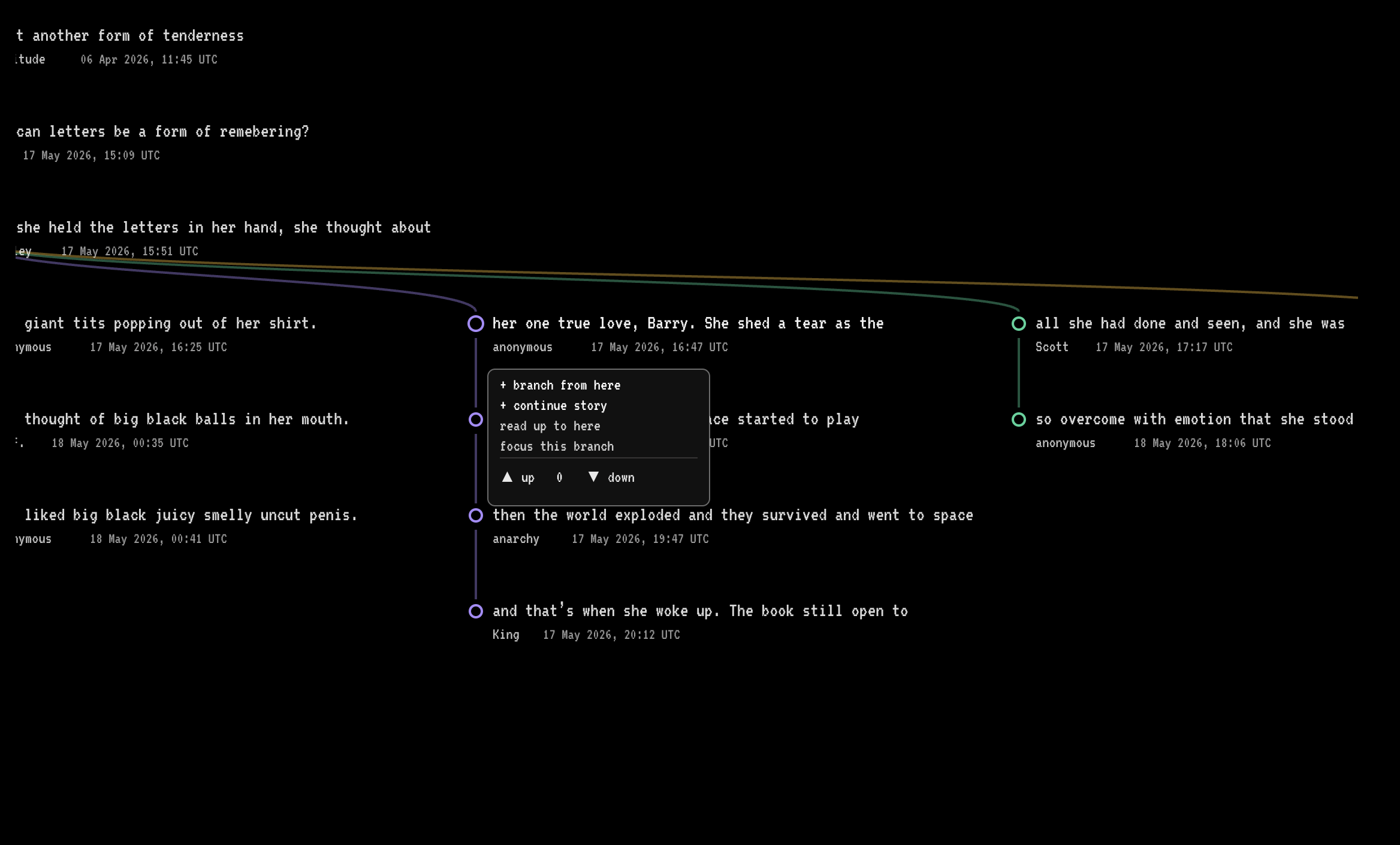Click timestamp "17 May 2026, 19:47 UTC"
This screenshot has height=845, width=1400.
(x=640, y=539)
